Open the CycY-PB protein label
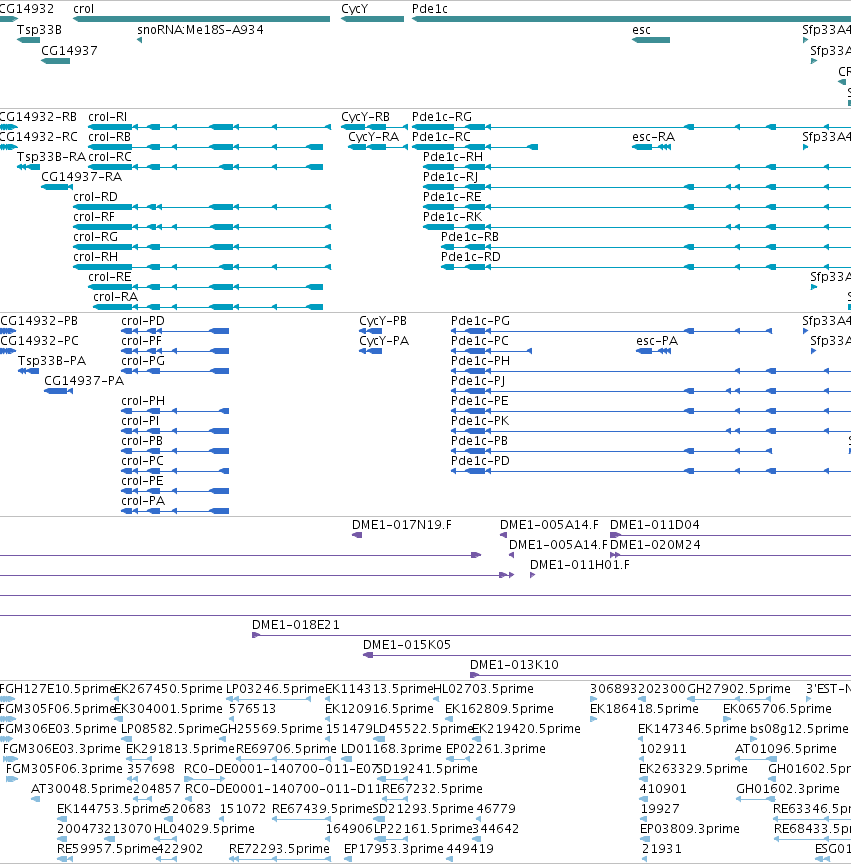 (383, 321)
